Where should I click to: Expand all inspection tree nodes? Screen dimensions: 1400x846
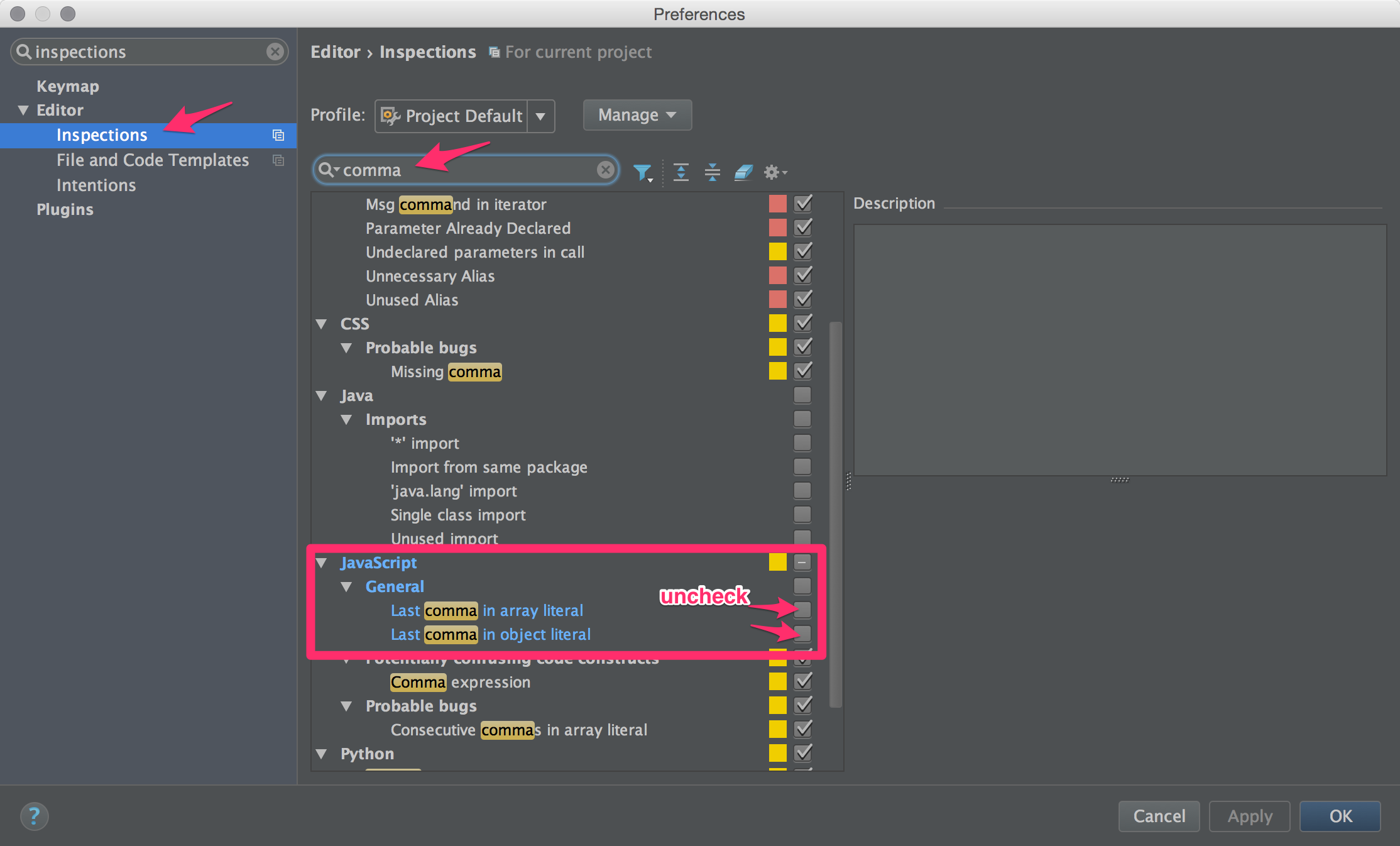(x=681, y=172)
